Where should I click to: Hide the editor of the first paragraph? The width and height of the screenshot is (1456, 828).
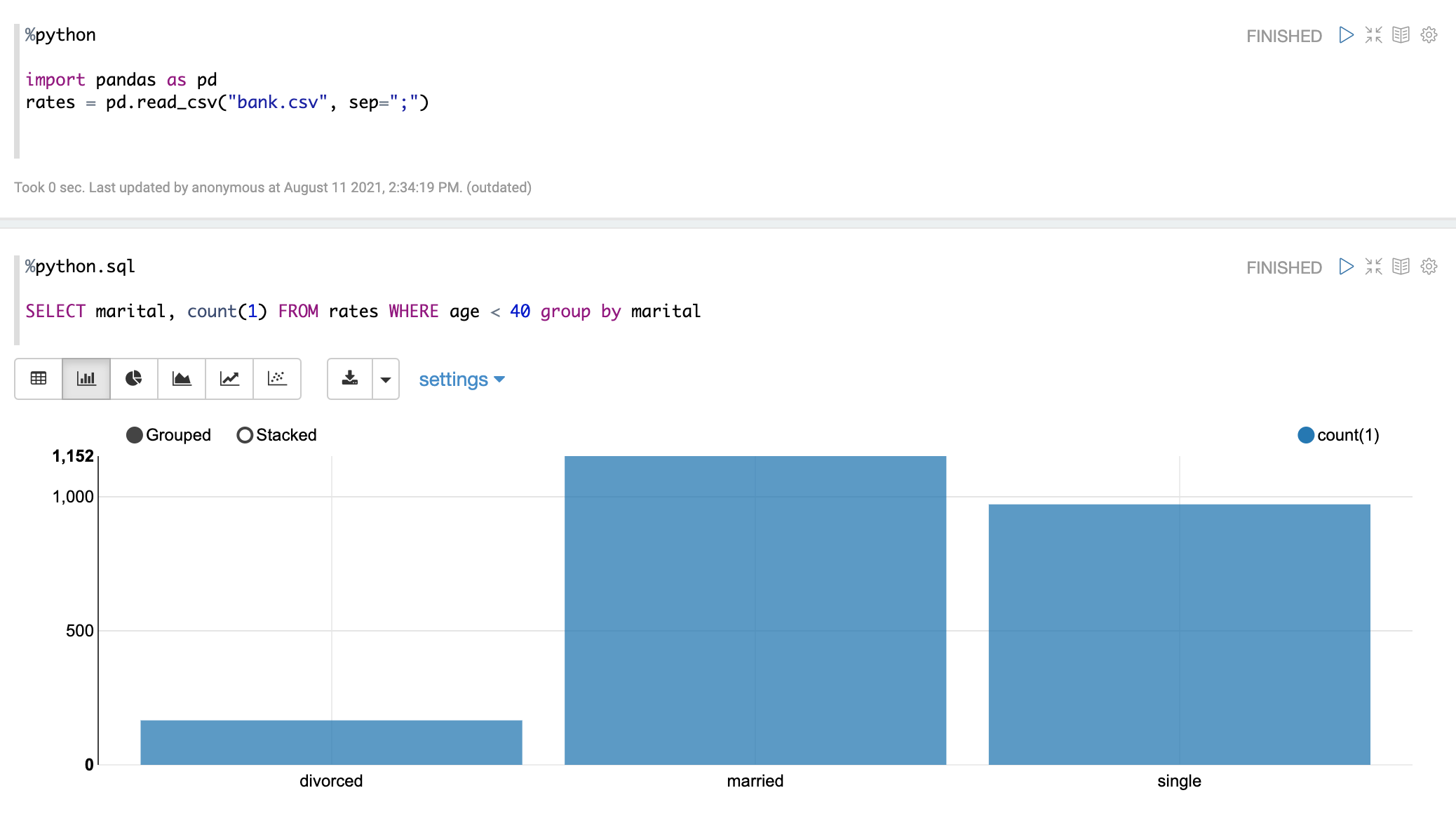[x=1373, y=35]
